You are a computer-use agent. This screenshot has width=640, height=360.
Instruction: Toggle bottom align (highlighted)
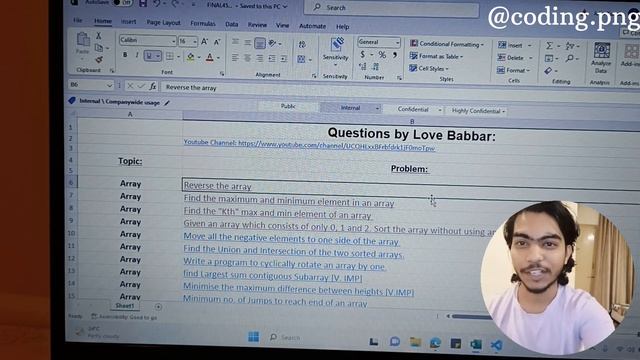coord(260,43)
